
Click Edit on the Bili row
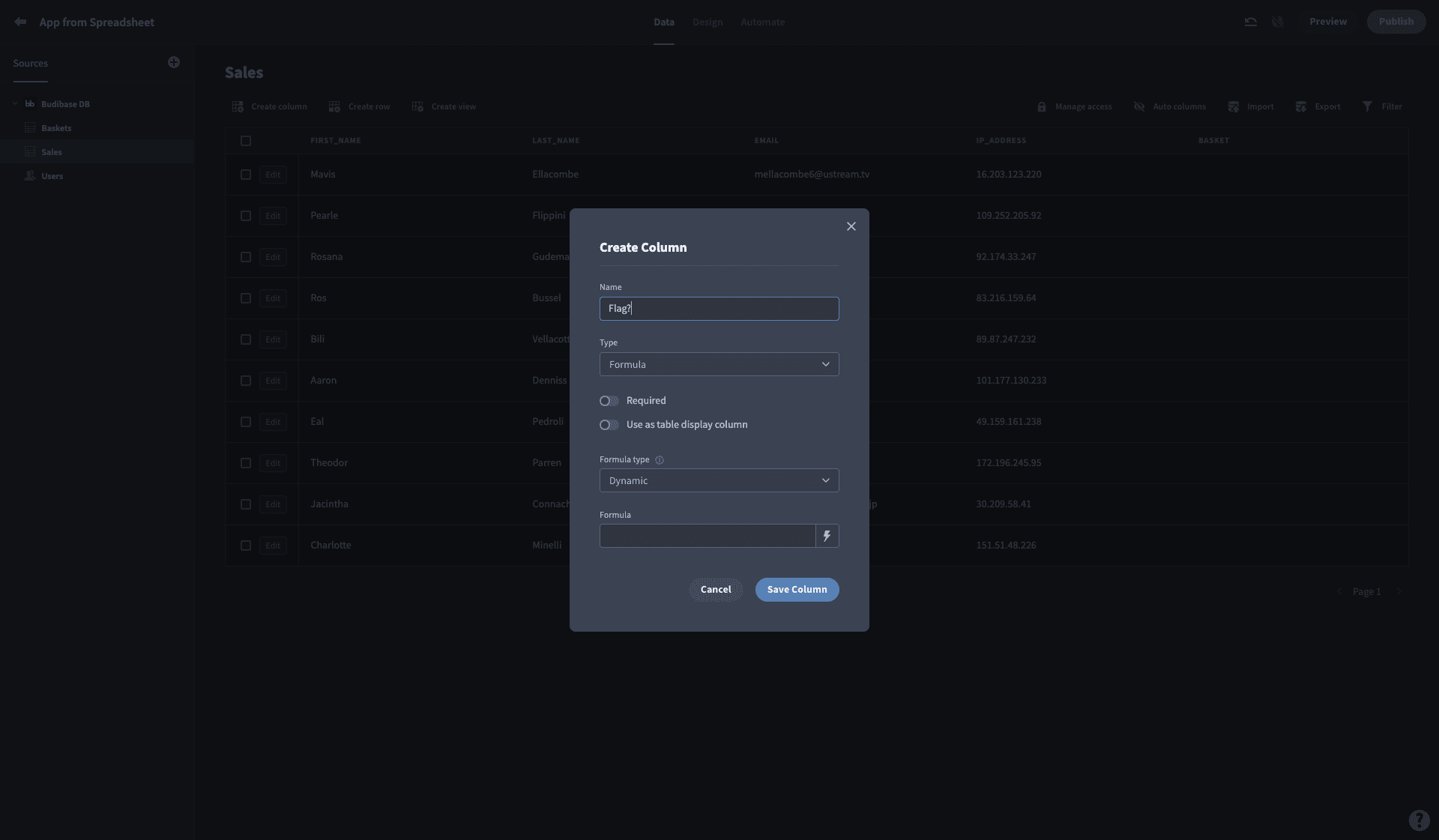pyautogui.click(x=273, y=339)
